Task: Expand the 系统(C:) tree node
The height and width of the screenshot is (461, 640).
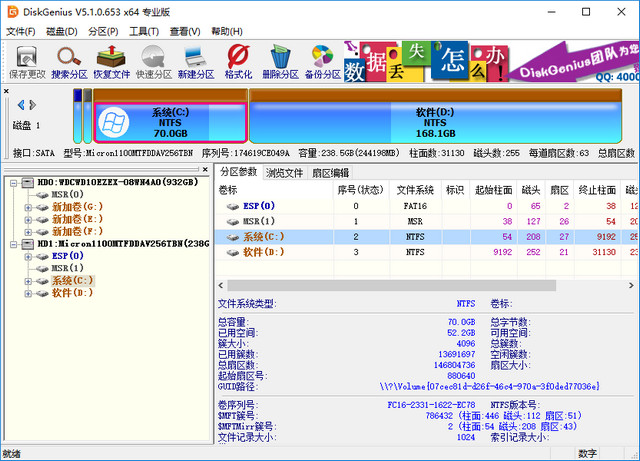Action: [28, 281]
